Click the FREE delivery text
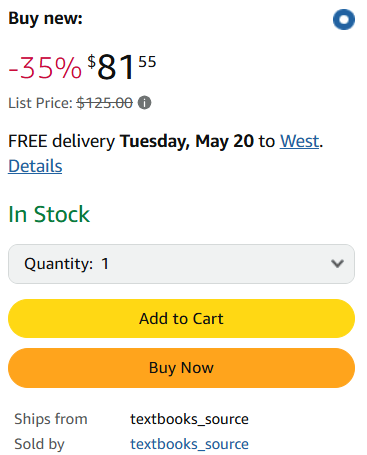 coord(61,141)
